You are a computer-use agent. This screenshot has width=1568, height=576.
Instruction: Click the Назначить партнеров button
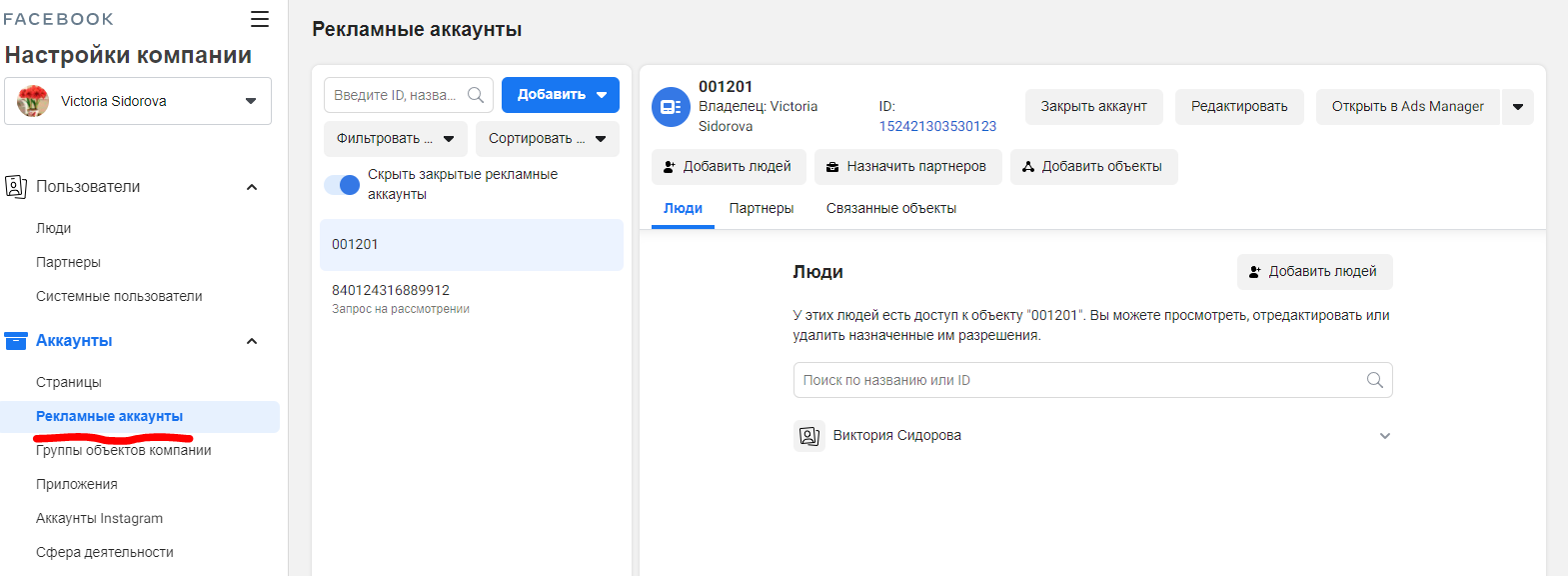click(x=905, y=167)
